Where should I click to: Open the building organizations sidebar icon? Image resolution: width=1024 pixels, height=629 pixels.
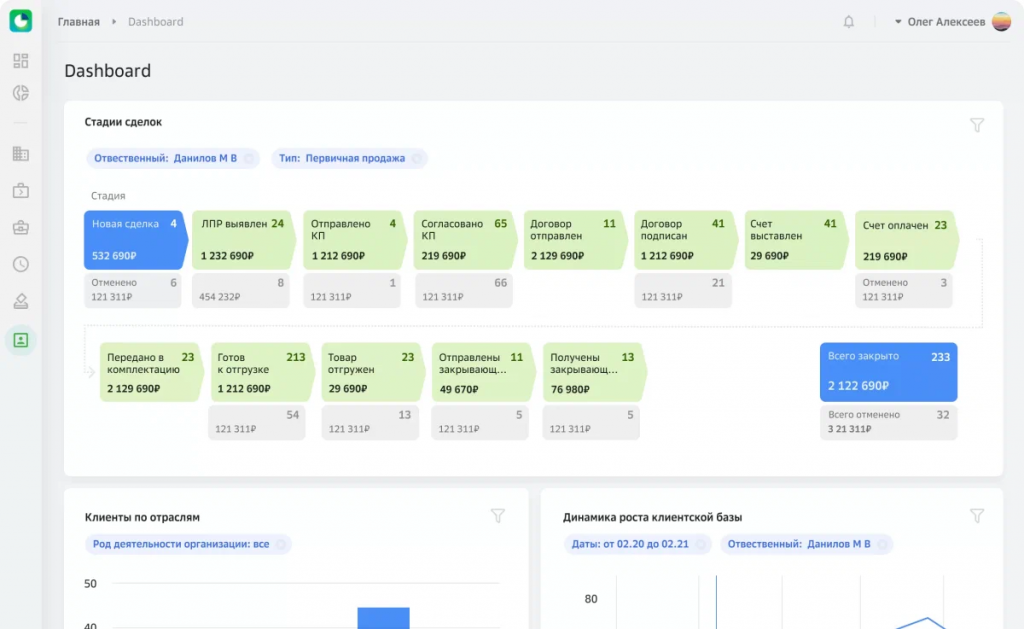click(x=21, y=154)
